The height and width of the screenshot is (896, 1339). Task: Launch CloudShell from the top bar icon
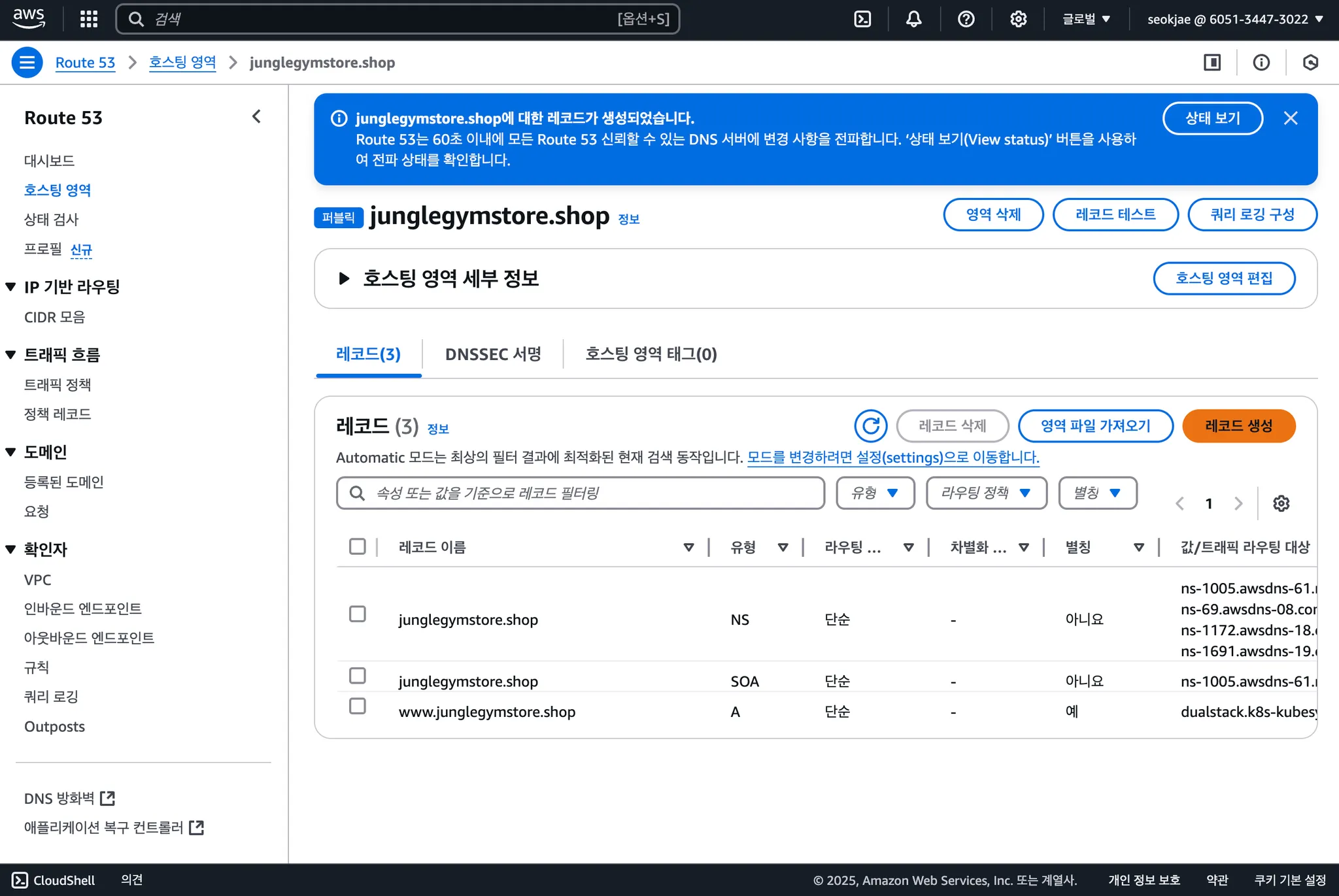click(x=862, y=19)
